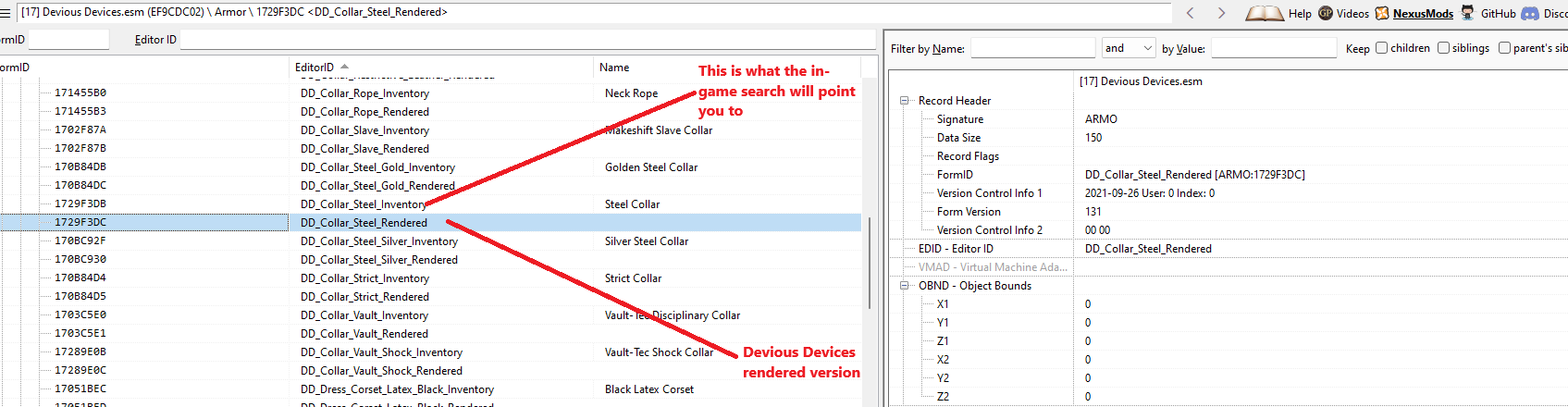1568x407 pixels.
Task: Select the DD_Collar_Rope_Rendered row
Action: click(x=430, y=112)
